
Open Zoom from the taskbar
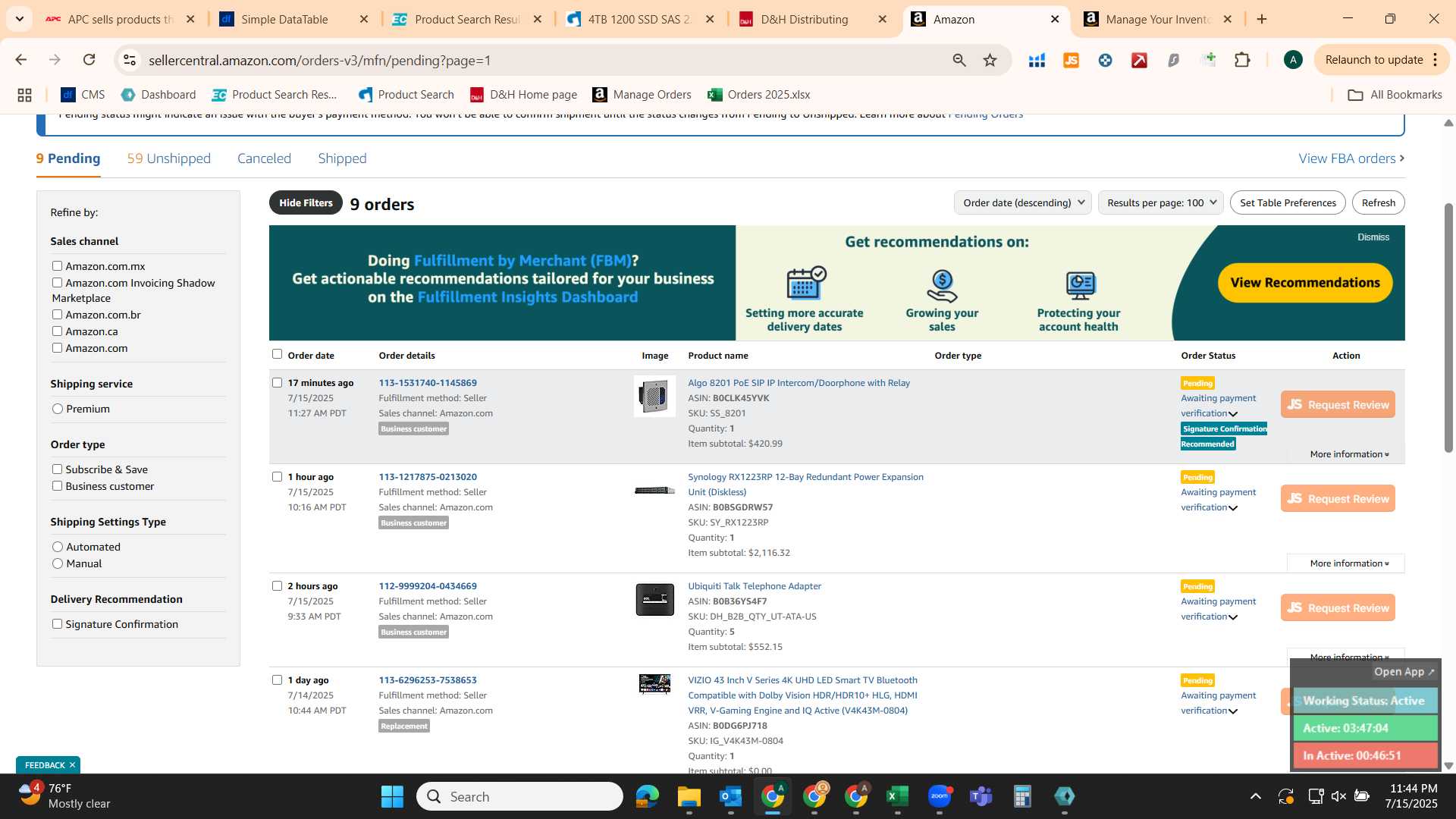939,796
